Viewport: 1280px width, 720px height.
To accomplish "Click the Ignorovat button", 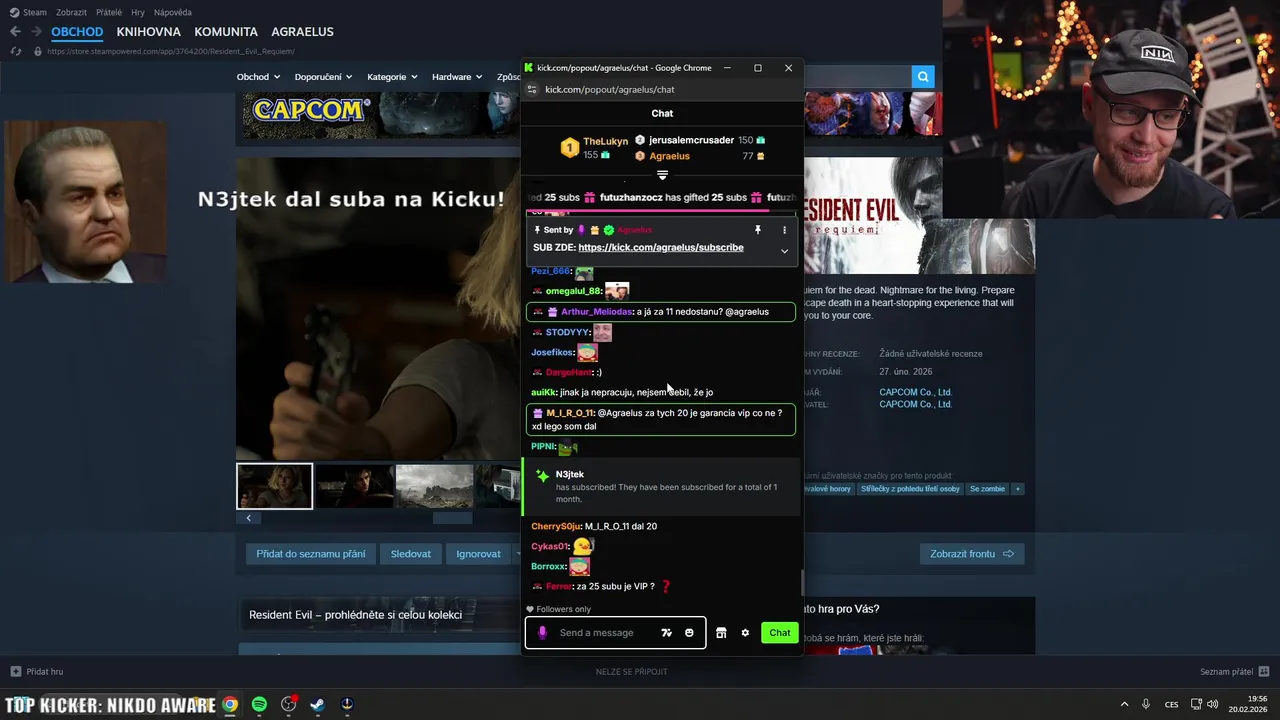I will [479, 554].
